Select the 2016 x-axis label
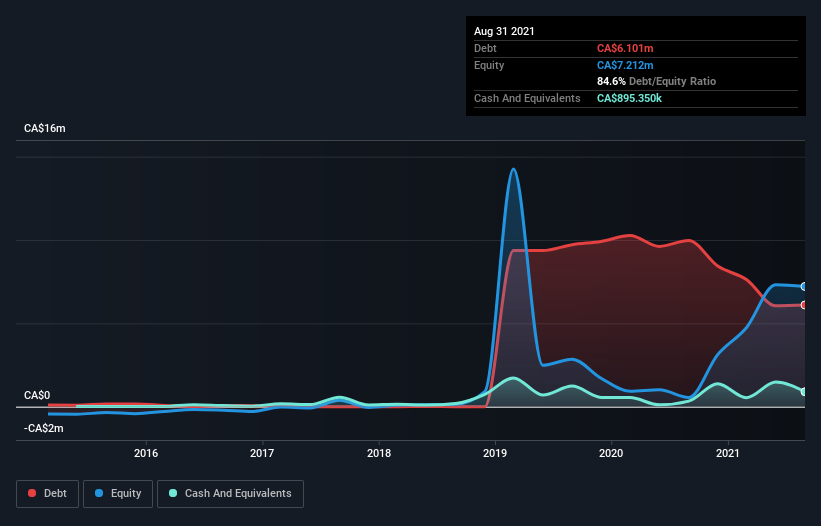The image size is (821, 526). coord(146,453)
